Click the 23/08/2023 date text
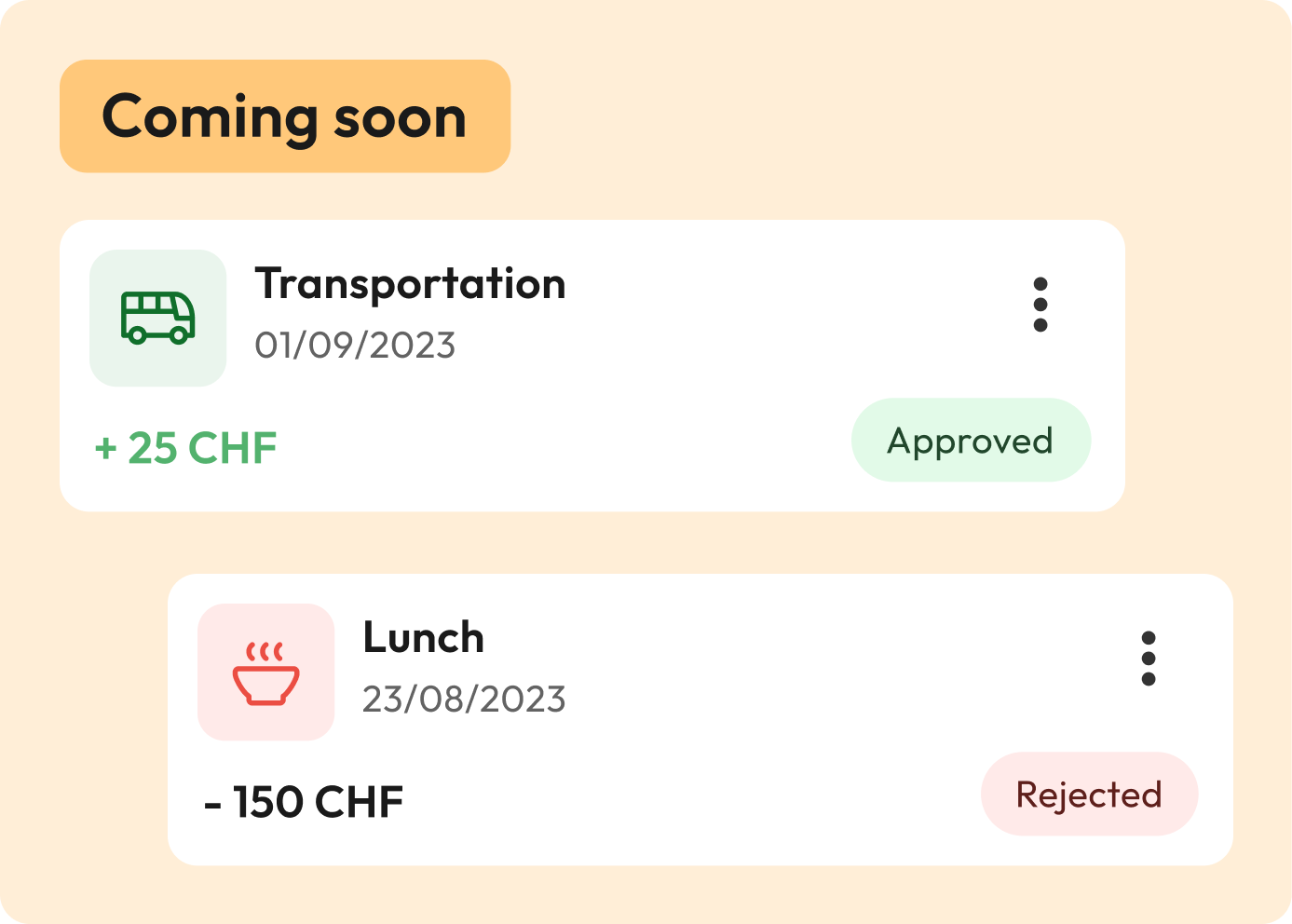 point(464,700)
